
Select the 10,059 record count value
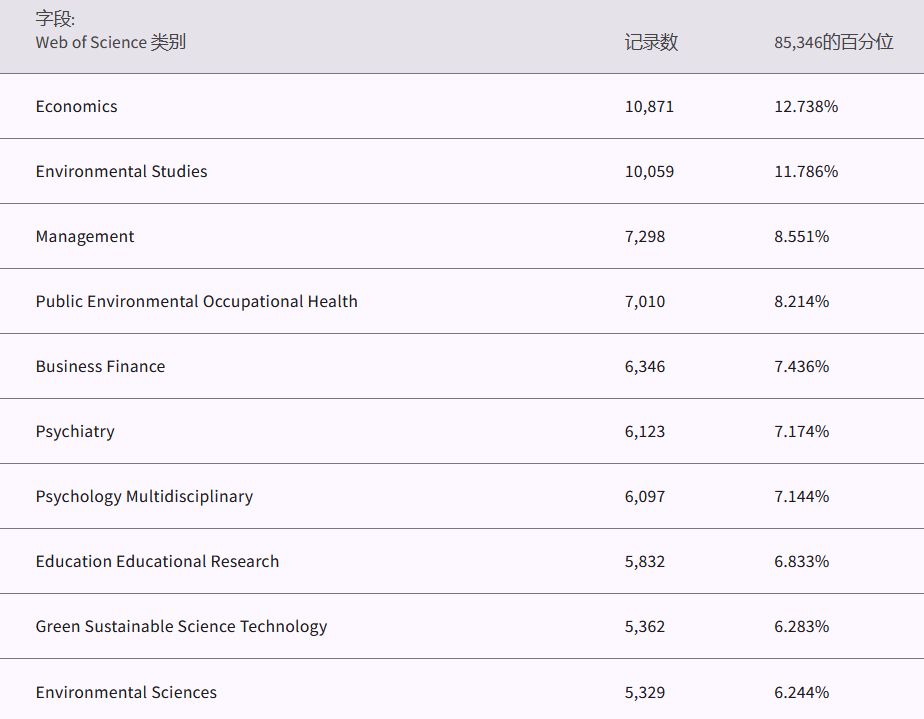coord(649,171)
